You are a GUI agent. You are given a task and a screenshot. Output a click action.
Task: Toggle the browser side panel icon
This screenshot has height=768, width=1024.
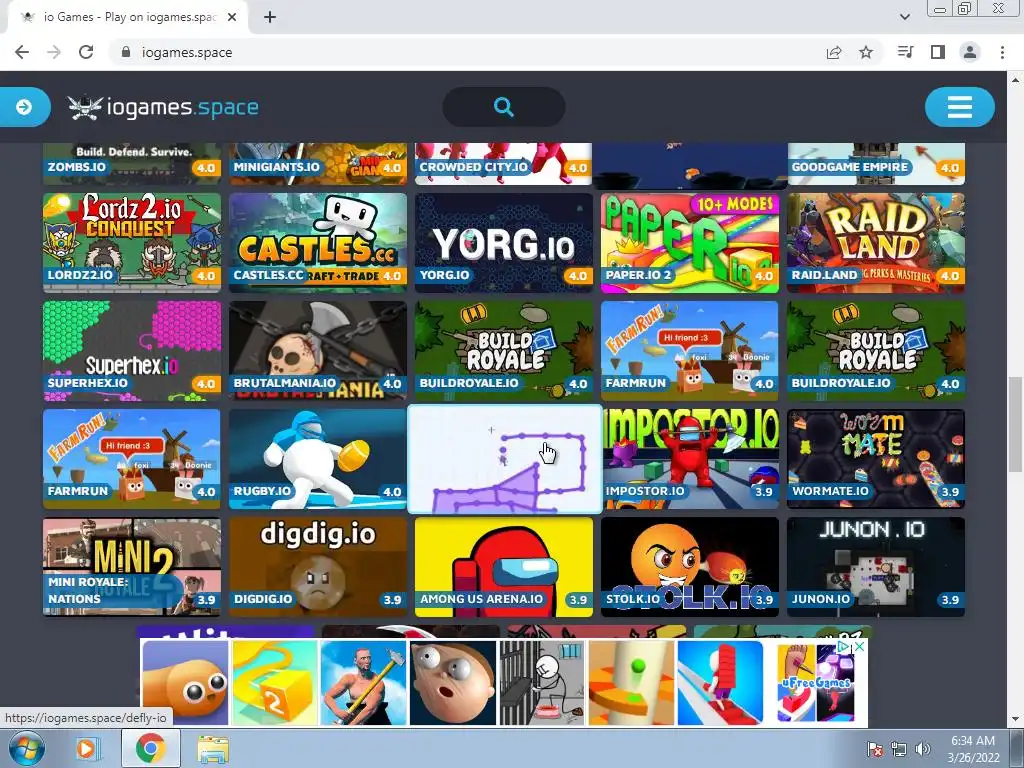tap(938, 52)
